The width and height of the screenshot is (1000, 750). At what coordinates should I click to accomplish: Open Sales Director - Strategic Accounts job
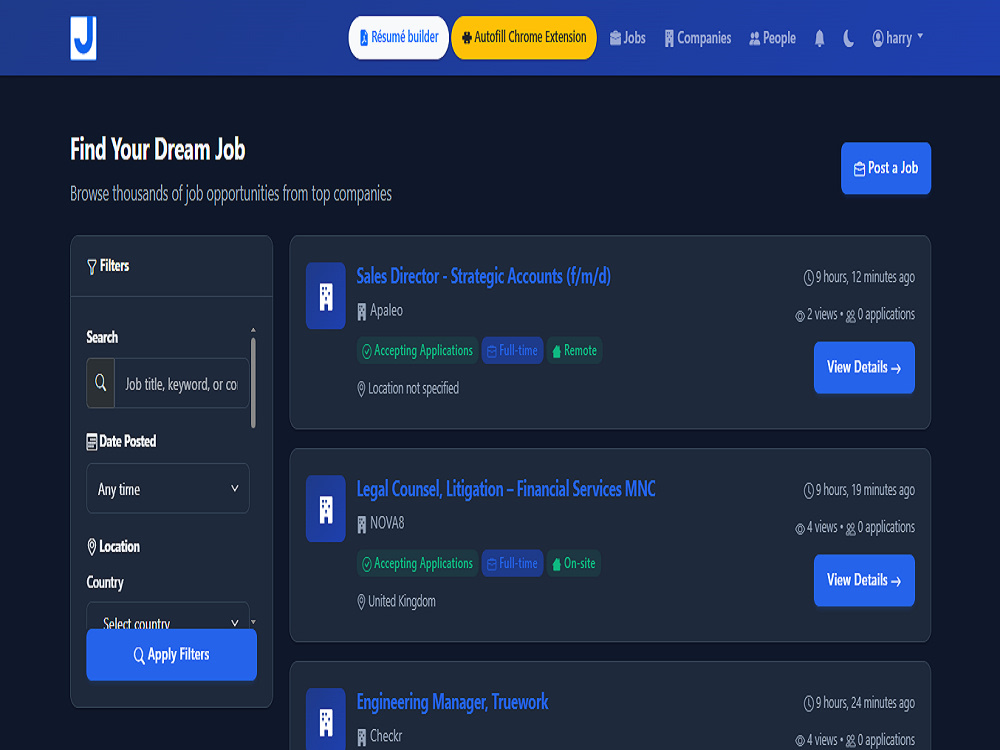click(x=483, y=276)
